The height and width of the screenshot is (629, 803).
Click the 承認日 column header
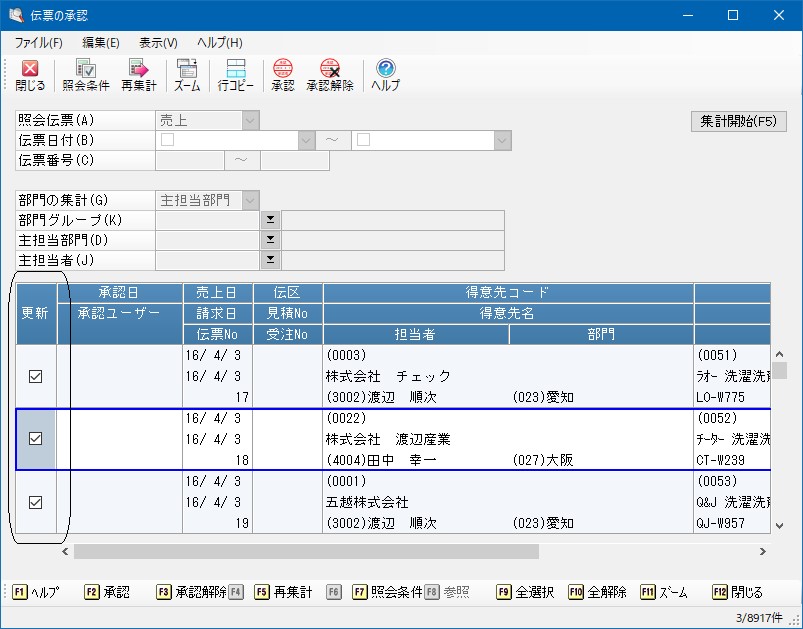pyautogui.click(x=119, y=292)
